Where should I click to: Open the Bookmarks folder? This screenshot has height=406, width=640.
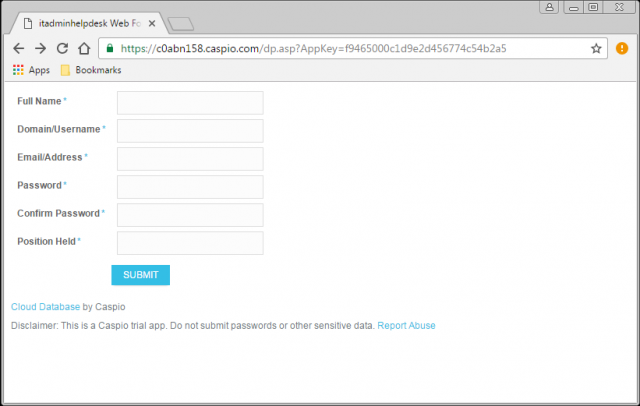coord(91,70)
